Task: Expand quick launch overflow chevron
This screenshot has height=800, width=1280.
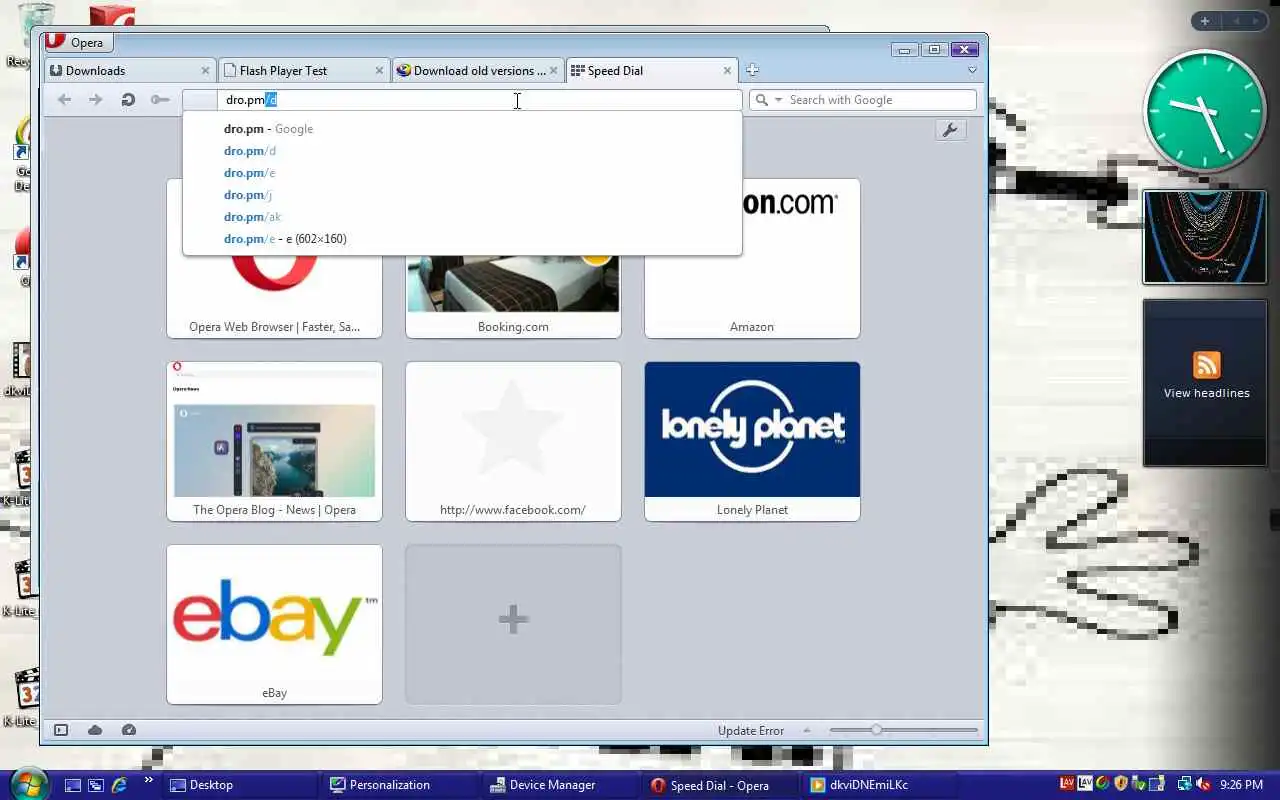Action: coord(149,780)
